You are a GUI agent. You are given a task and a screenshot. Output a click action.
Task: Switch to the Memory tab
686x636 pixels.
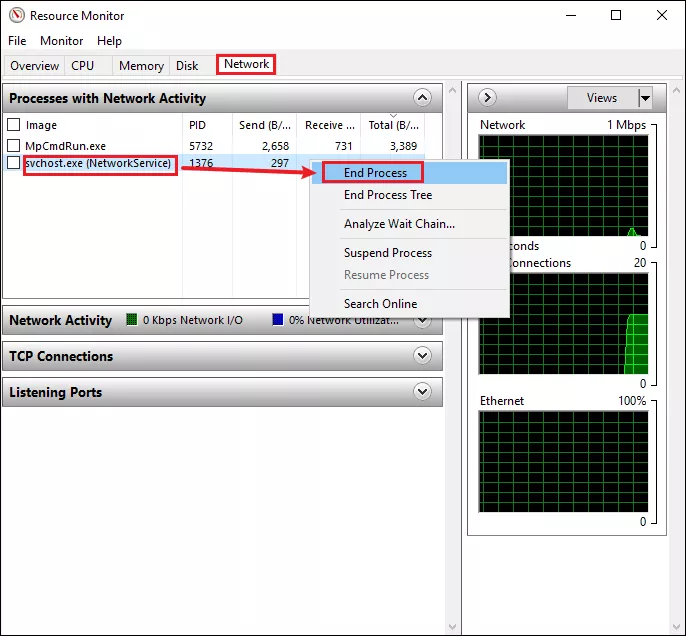click(x=141, y=66)
